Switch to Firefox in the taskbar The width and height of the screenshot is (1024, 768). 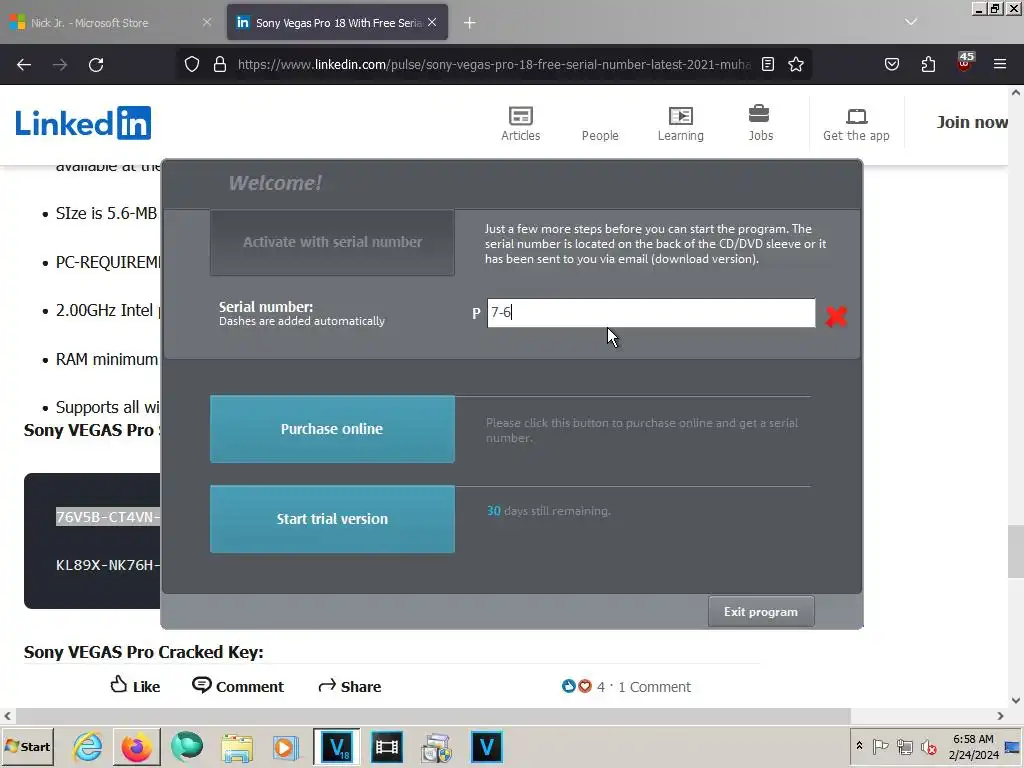click(136, 747)
